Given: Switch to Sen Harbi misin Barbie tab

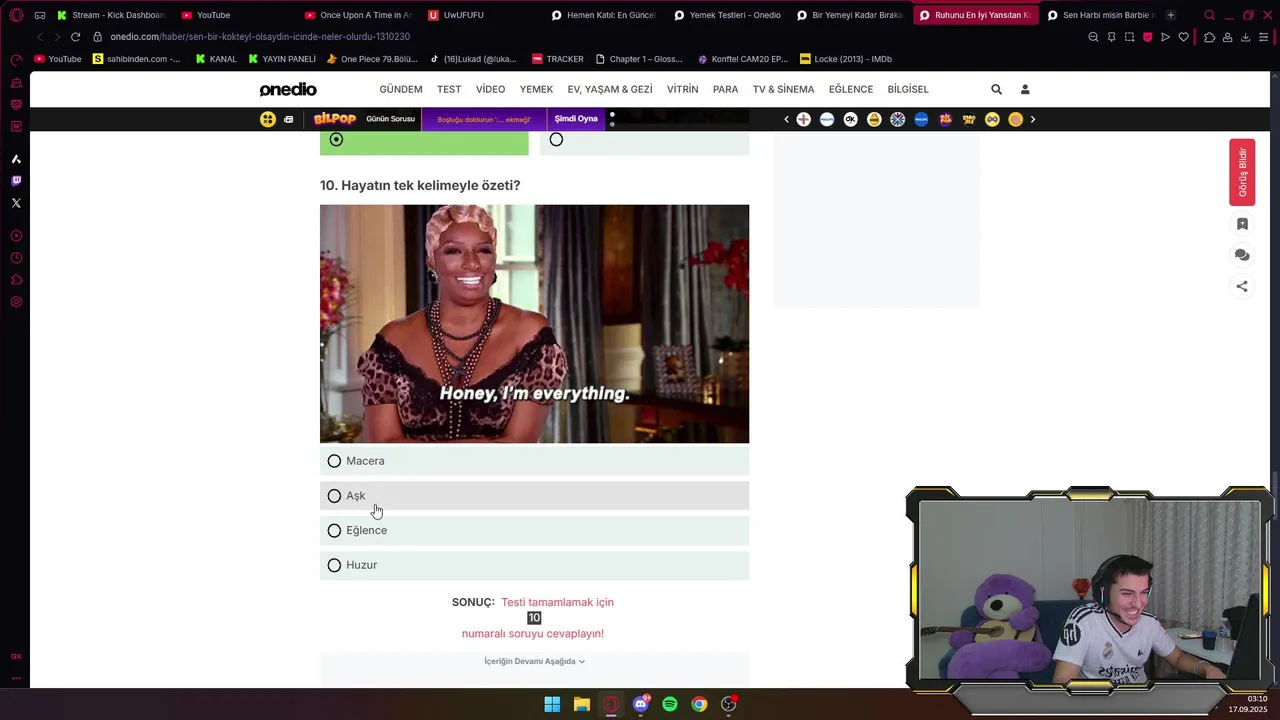Looking at the screenshot, I should [x=1100, y=15].
